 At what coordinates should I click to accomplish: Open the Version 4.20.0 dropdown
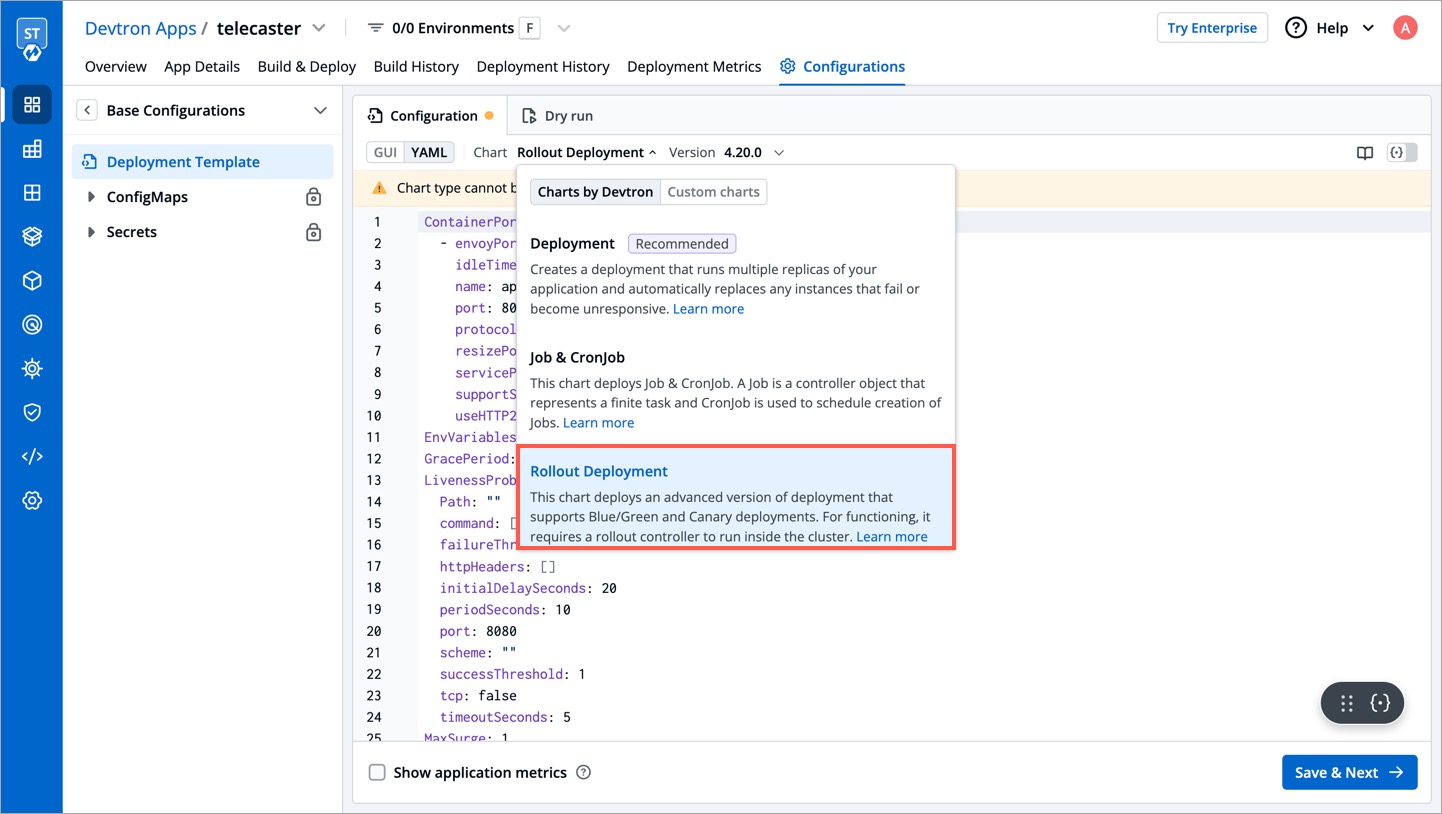point(778,153)
